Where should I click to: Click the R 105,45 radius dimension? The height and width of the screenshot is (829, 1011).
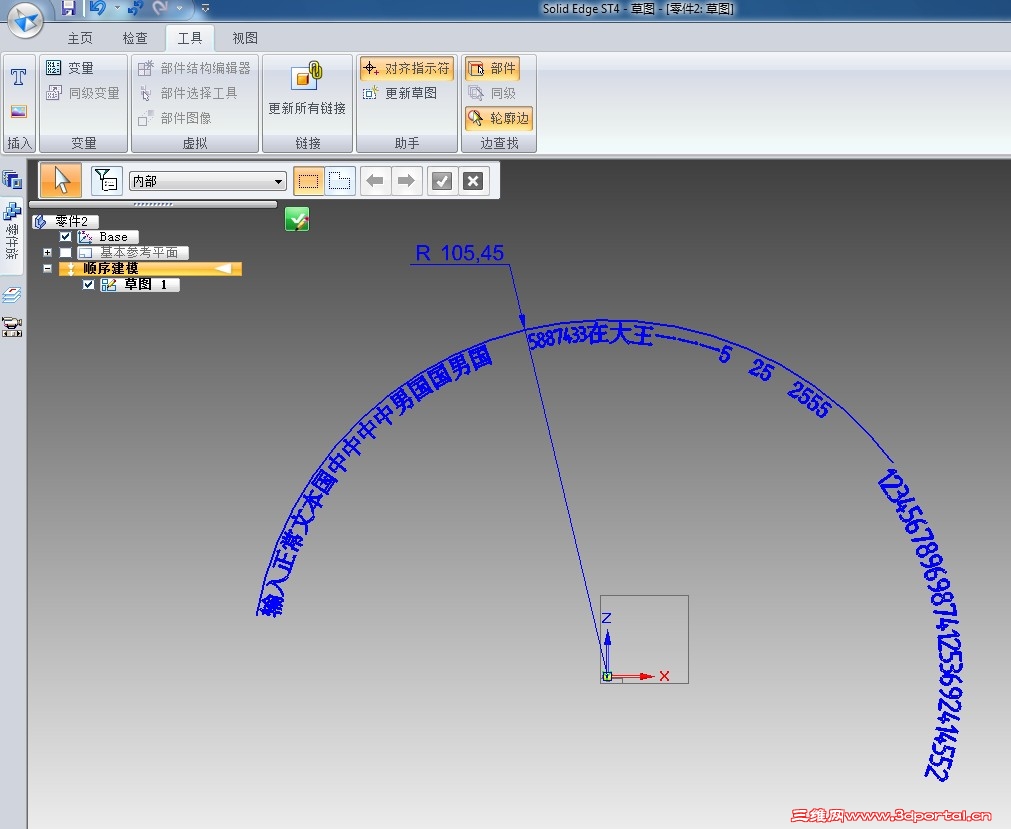click(459, 253)
